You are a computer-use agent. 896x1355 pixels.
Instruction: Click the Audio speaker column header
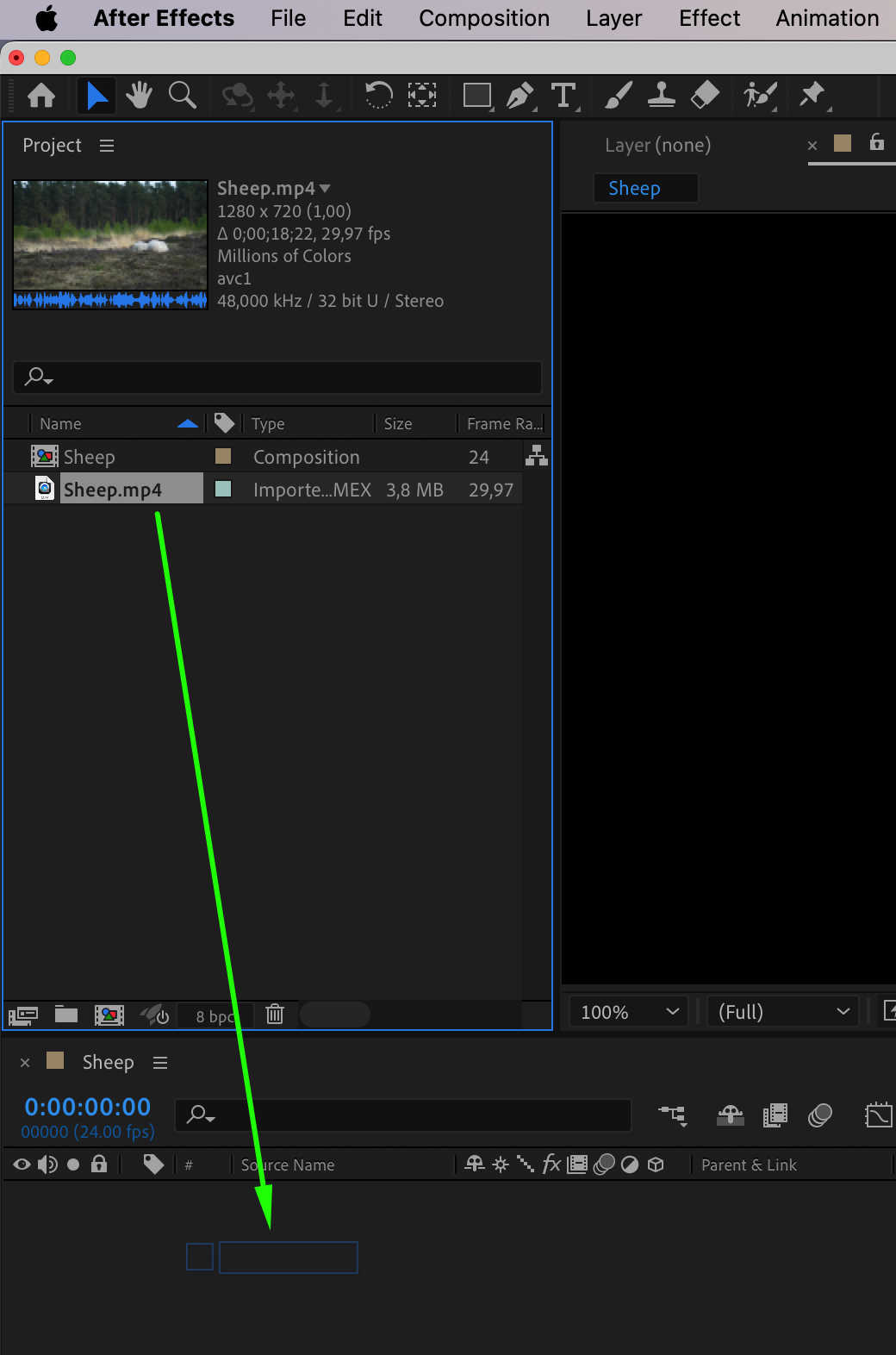[x=47, y=1165]
